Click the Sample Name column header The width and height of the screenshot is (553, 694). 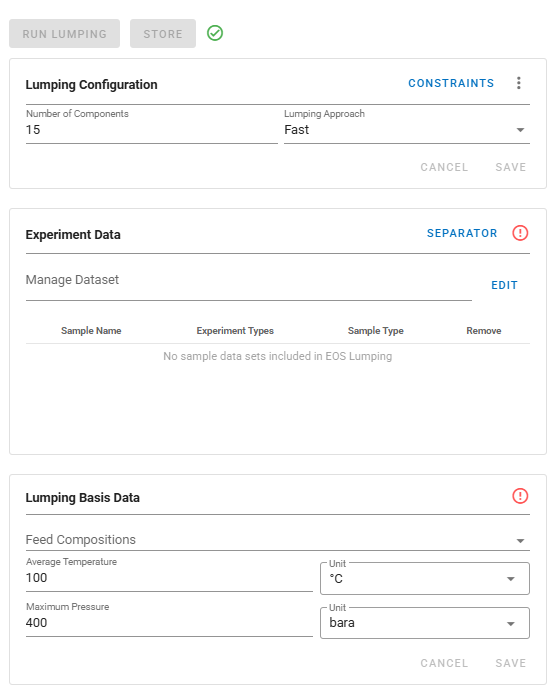pyautogui.click(x=91, y=331)
